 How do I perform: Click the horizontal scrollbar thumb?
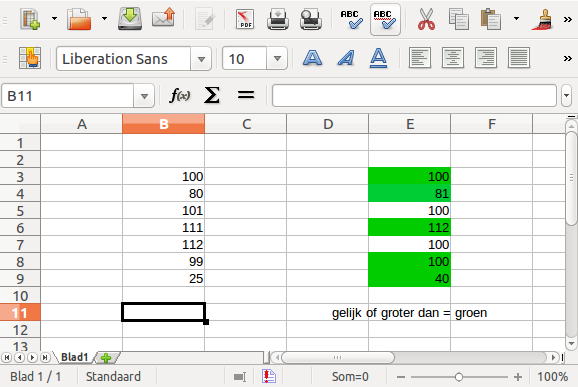pyautogui.click(x=337, y=357)
